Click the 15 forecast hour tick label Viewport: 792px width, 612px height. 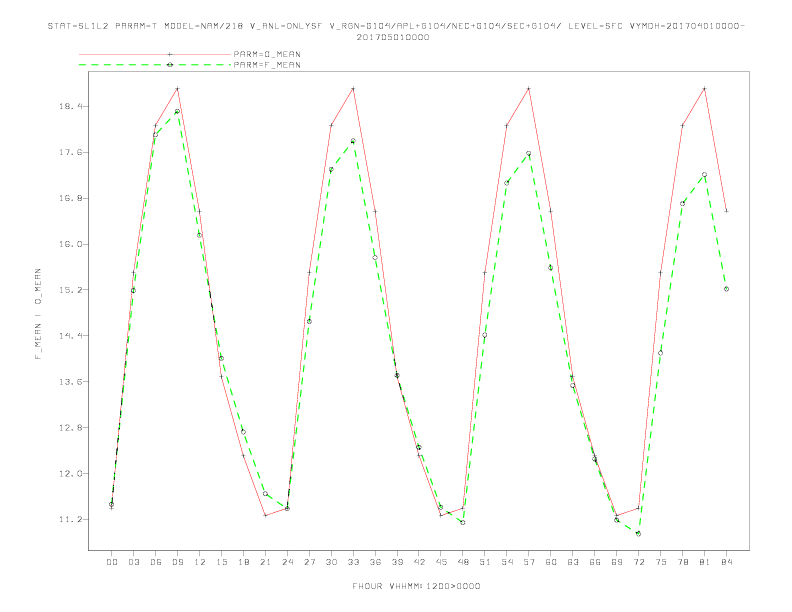pos(221,562)
